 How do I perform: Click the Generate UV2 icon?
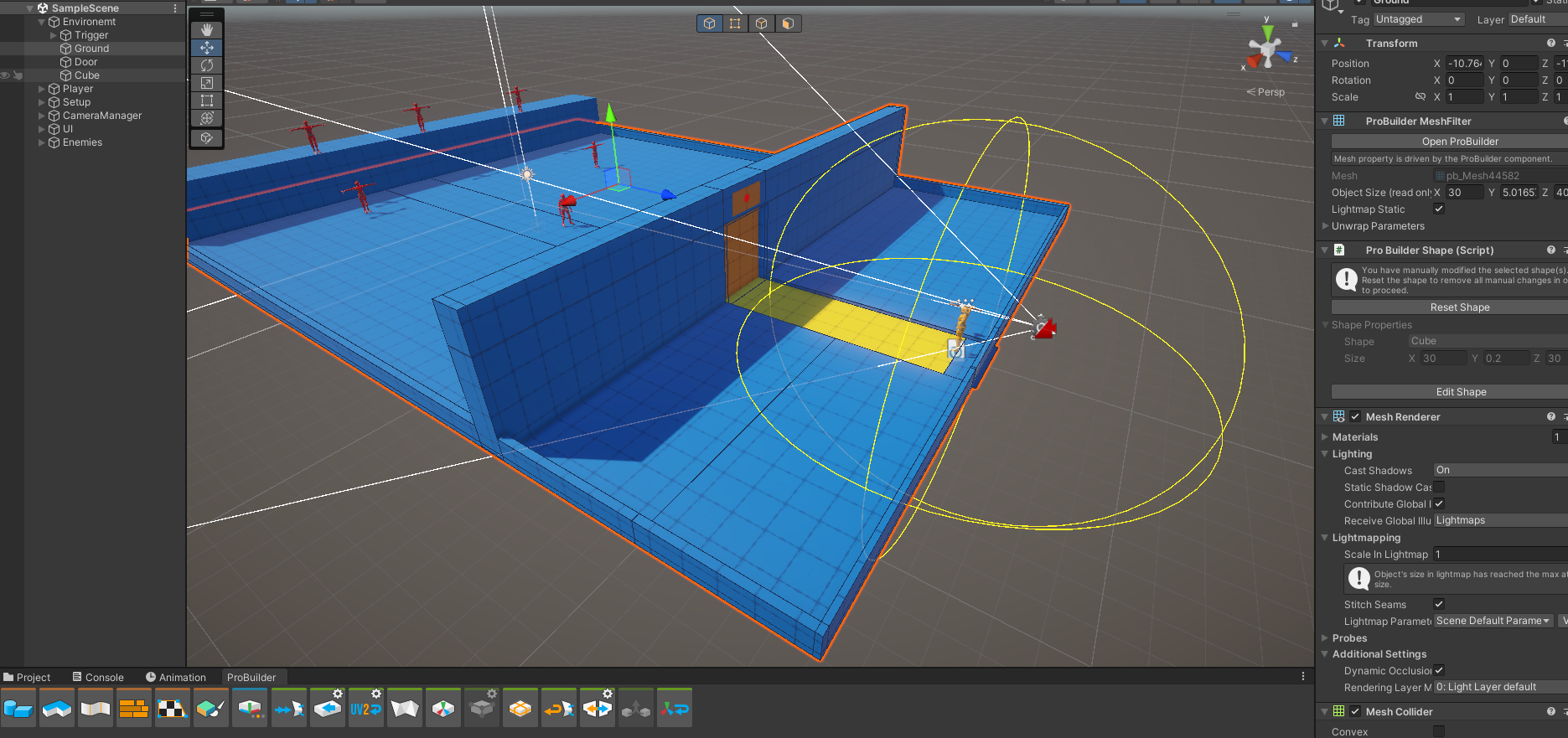tap(365, 709)
